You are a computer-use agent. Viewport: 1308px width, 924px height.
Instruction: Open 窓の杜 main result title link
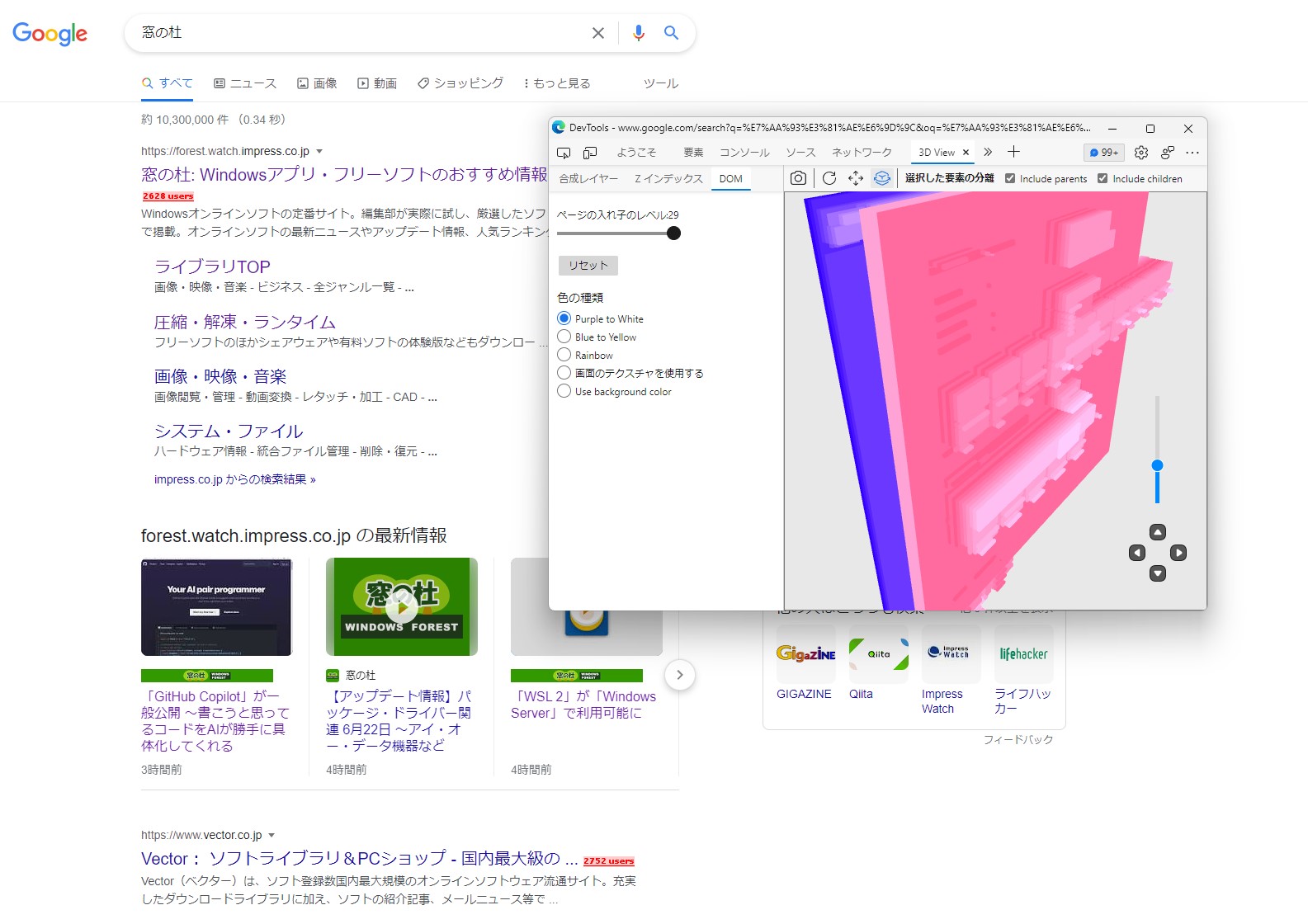pyautogui.click(x=344, y=174)
